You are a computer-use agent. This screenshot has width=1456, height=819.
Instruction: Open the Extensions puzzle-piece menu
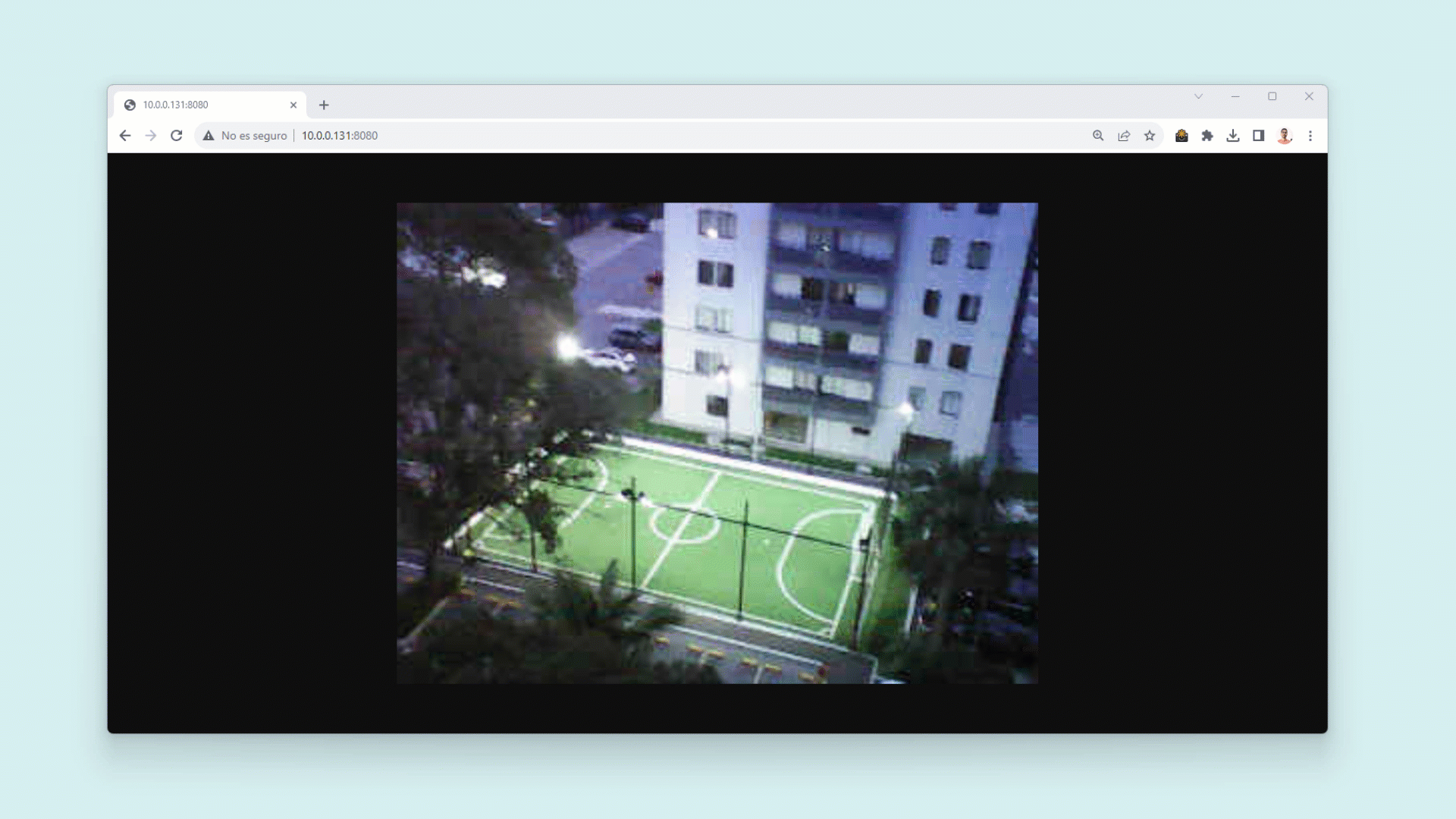click(x=1207, y=136)
